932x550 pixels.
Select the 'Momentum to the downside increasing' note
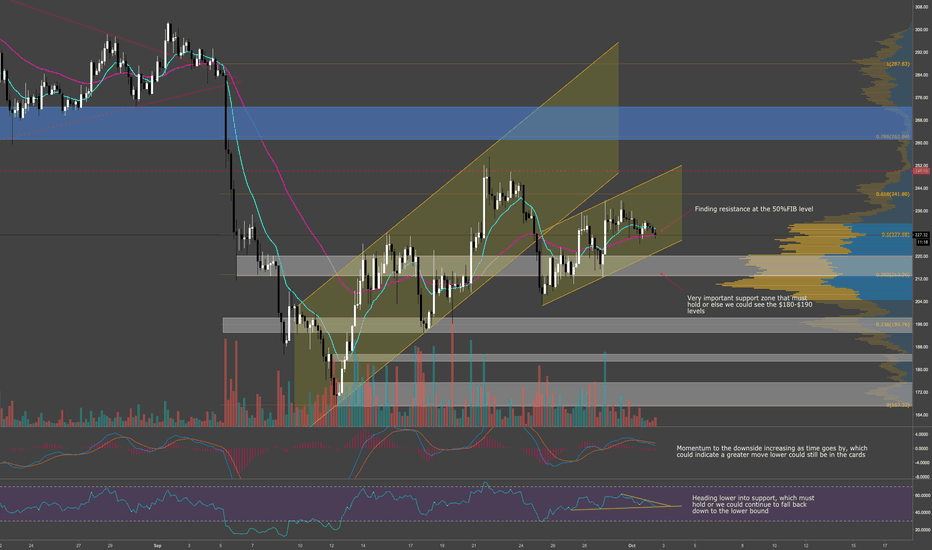(x=772, y=451)
